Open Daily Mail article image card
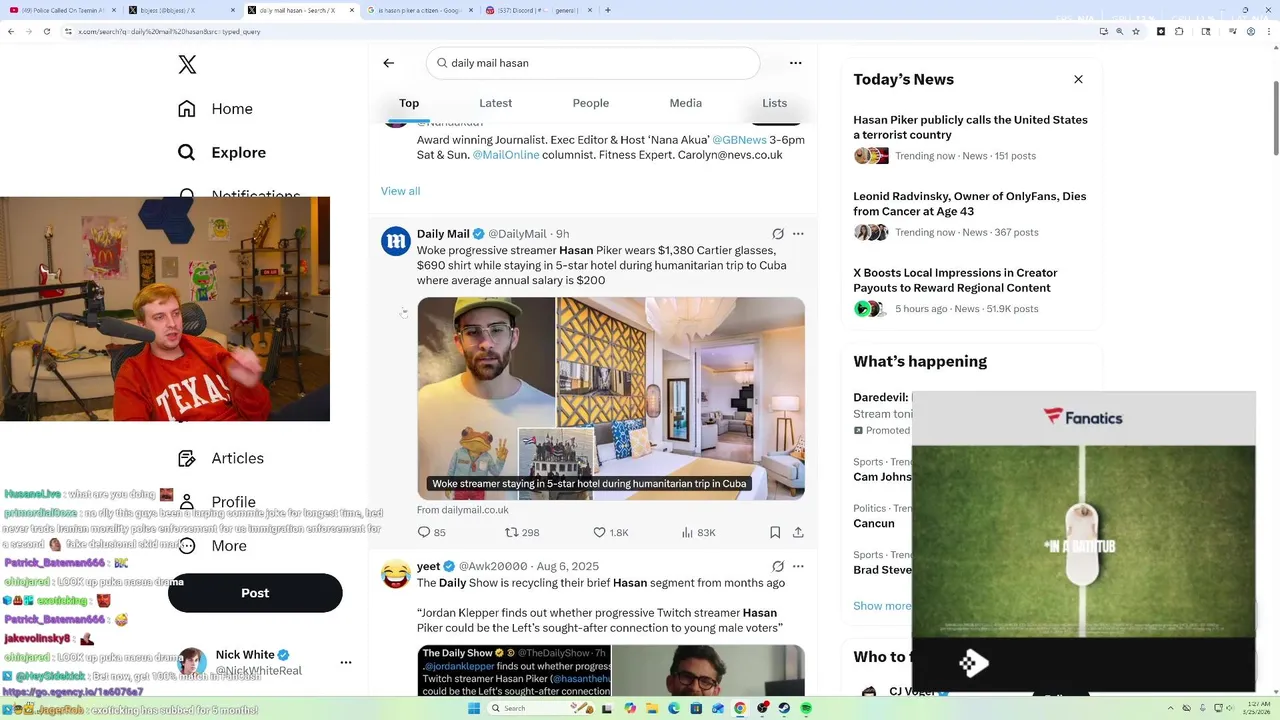 coord(611,398)
